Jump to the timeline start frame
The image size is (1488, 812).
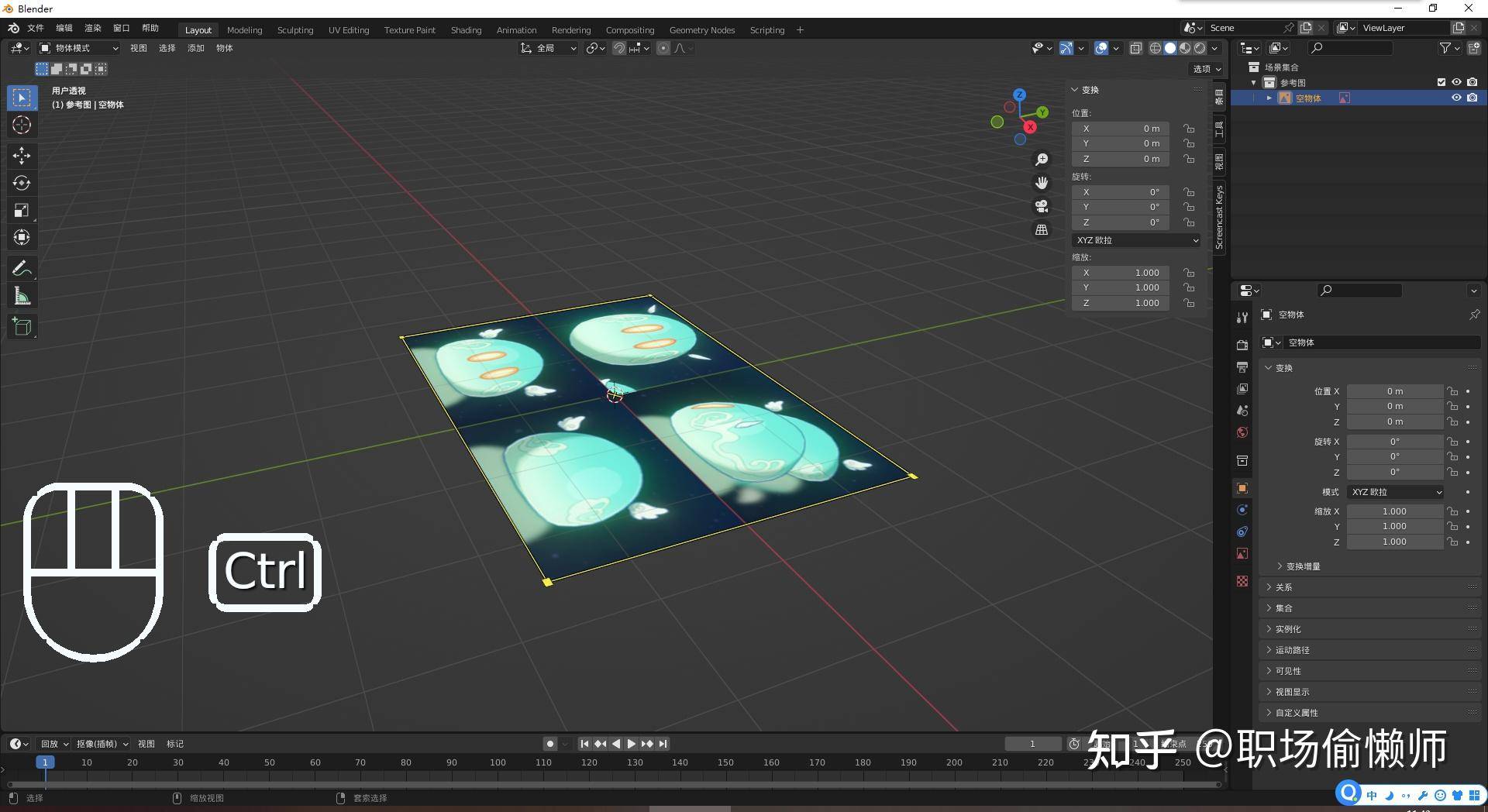click(x=584, y=744)
